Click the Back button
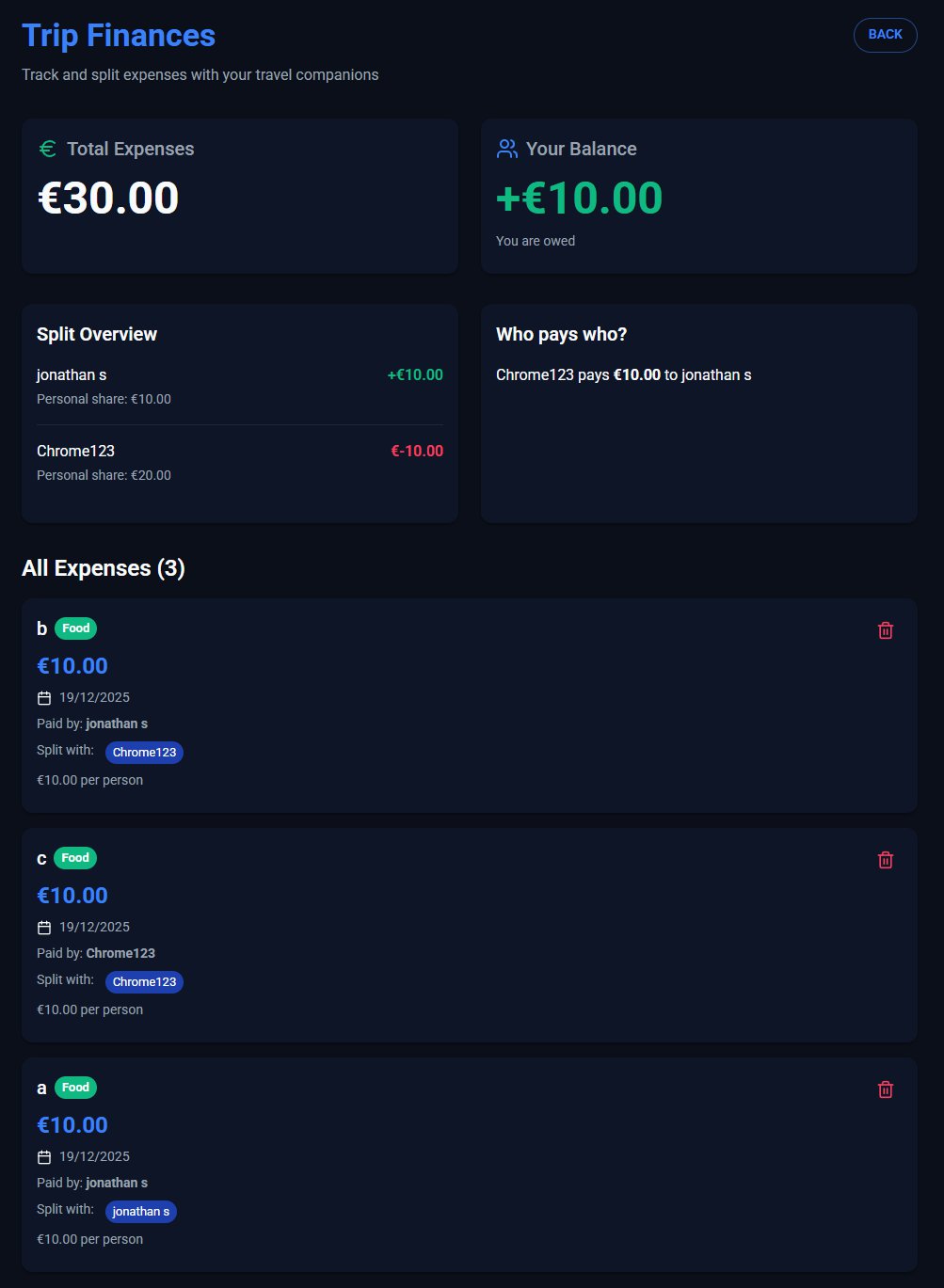The height and width of the screenshot is (1288, 944). [x=885, y=35]
